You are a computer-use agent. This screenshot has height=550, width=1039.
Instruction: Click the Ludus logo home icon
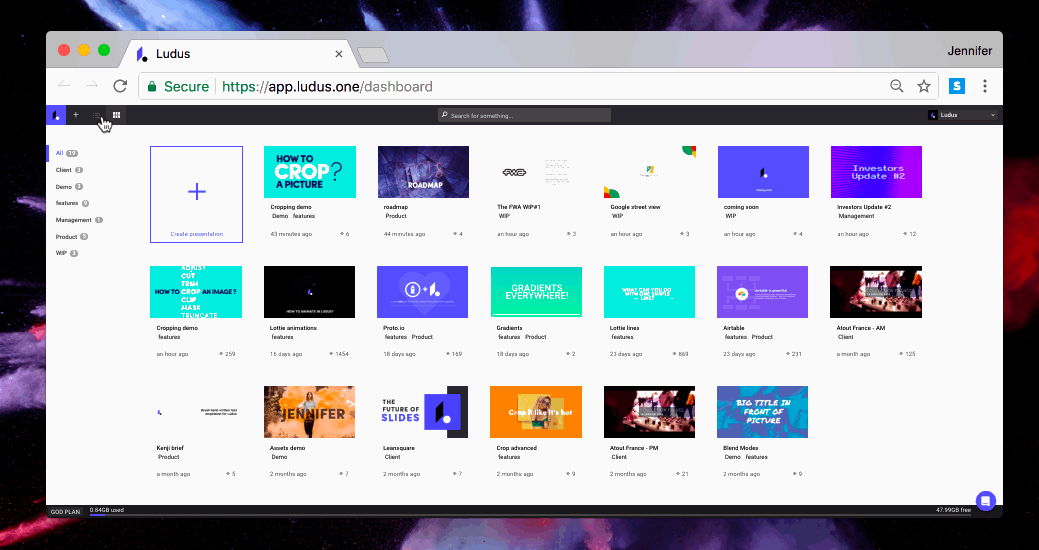tap(56, 115)
